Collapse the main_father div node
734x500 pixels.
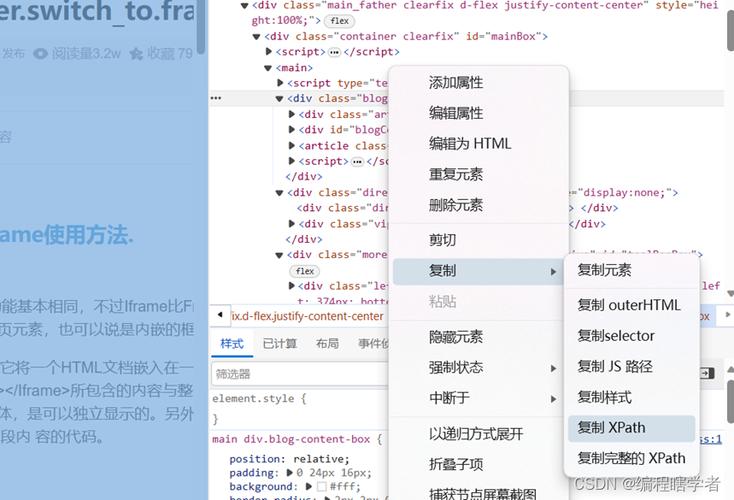pyautogui.click(x=244, y=6)
